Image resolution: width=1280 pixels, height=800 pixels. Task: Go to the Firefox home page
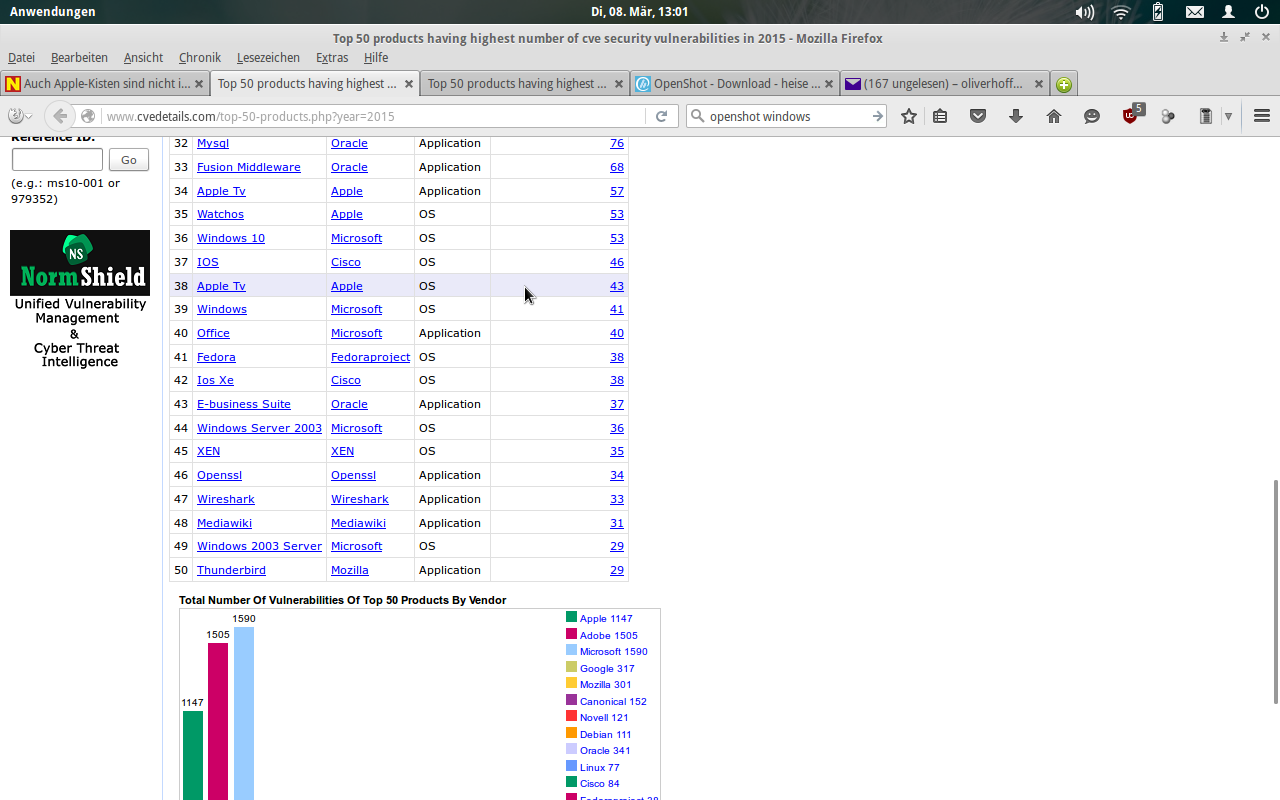(x=1054, y=116)
